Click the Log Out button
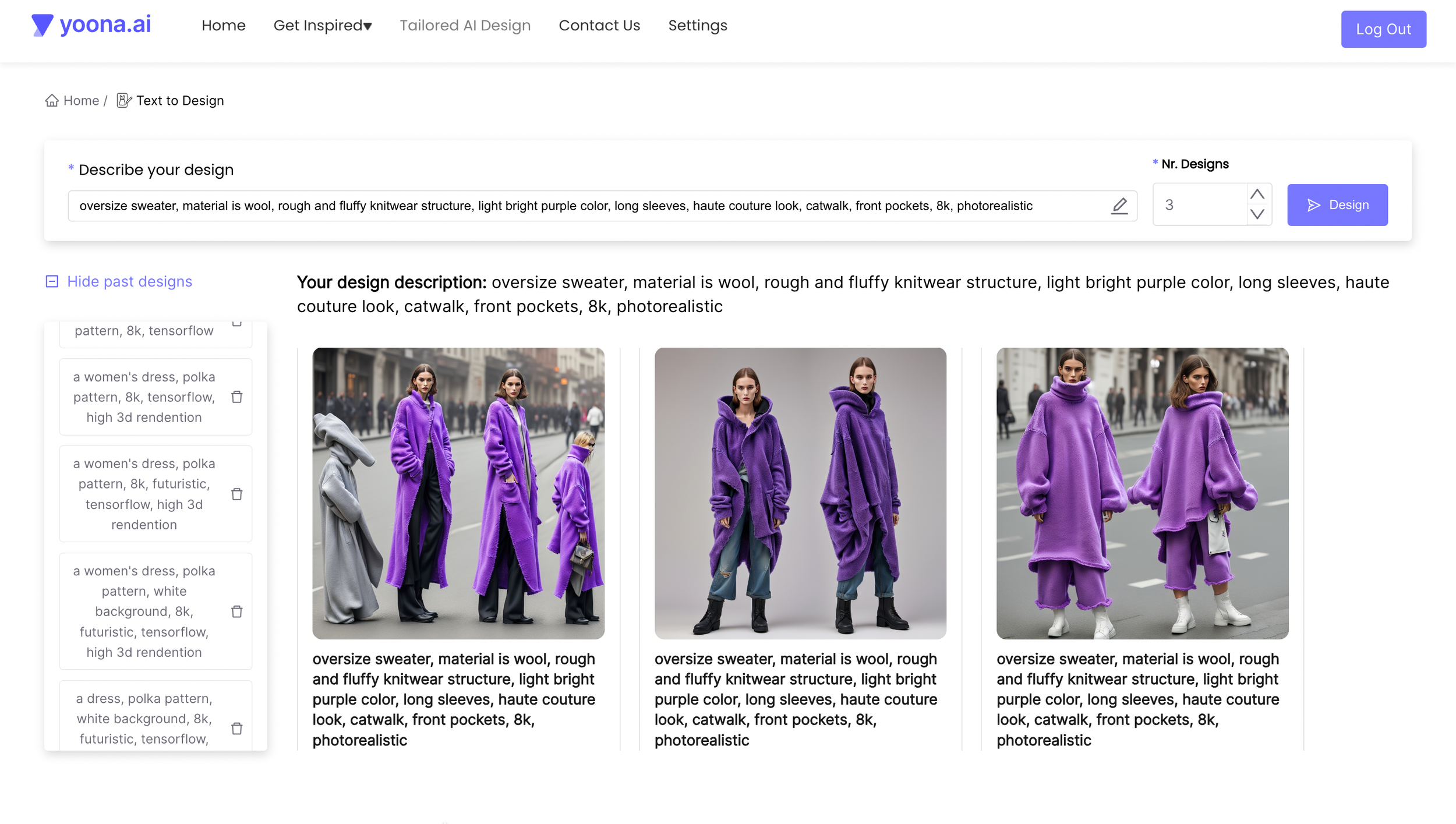 [1383, 29]
